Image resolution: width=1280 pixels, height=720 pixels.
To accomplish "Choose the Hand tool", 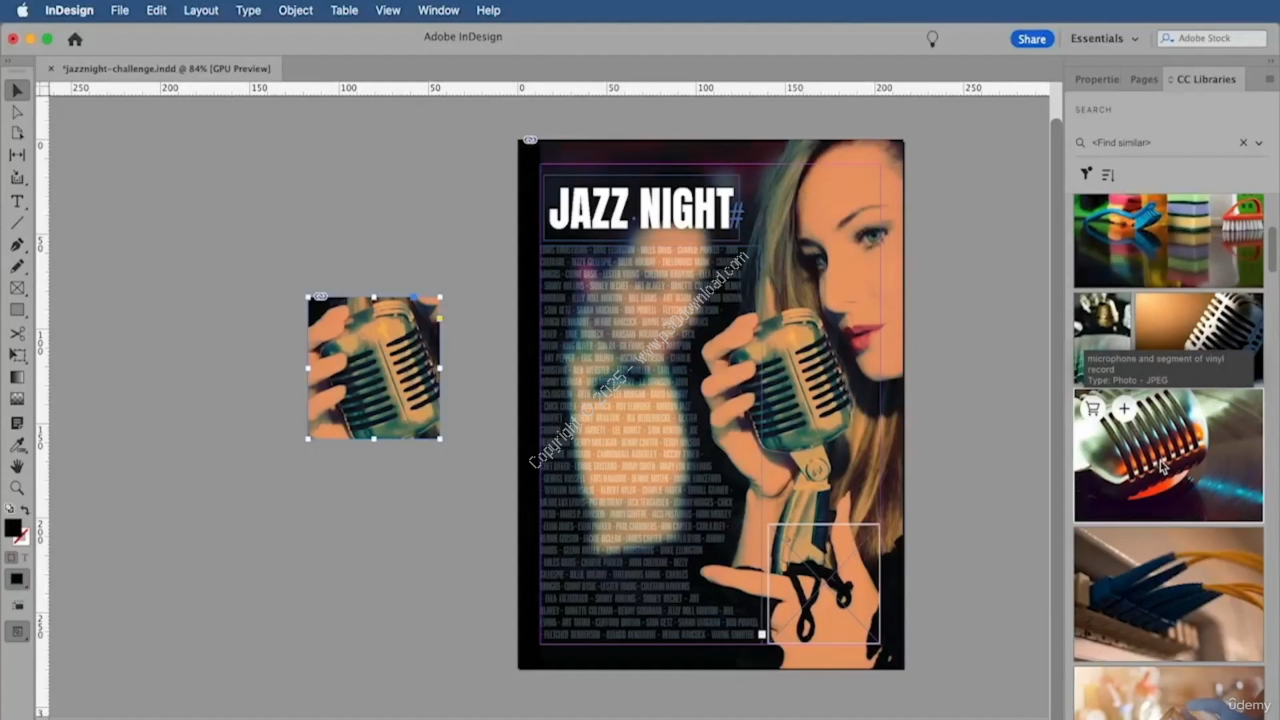I will click(x=17, y=466).
